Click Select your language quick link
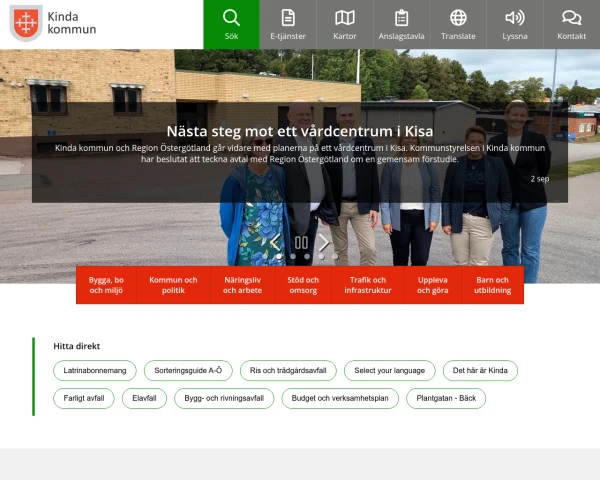The image size is (600, 480). tap(390, 371)
